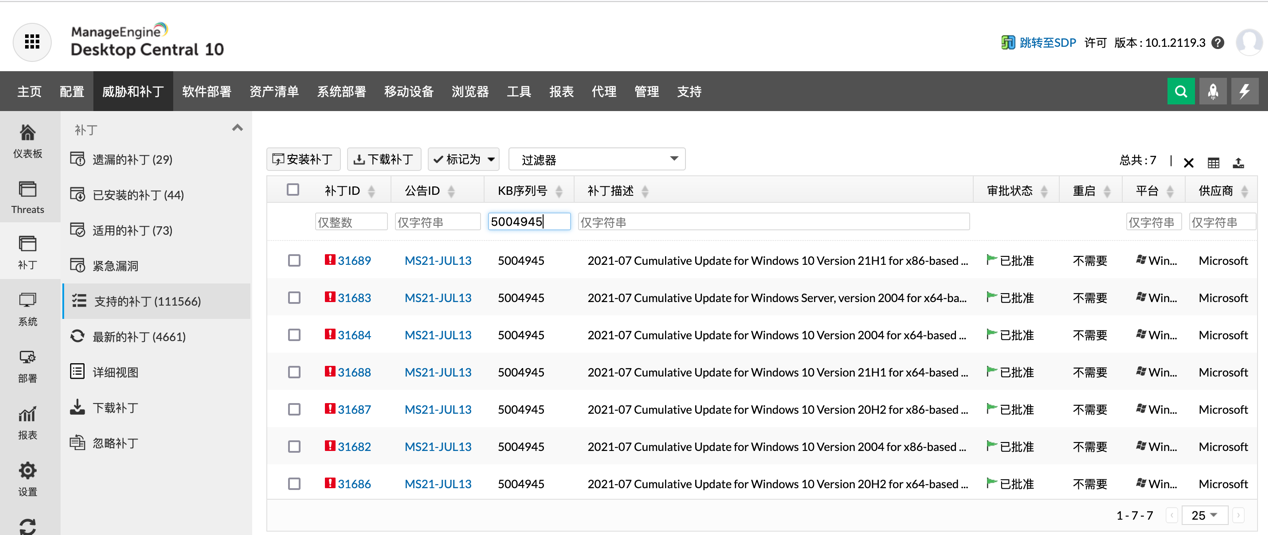1268x535 pixels.
Task: Open the Threats sidebar icon
Action: pyautogui.click(x=28, y=197)
